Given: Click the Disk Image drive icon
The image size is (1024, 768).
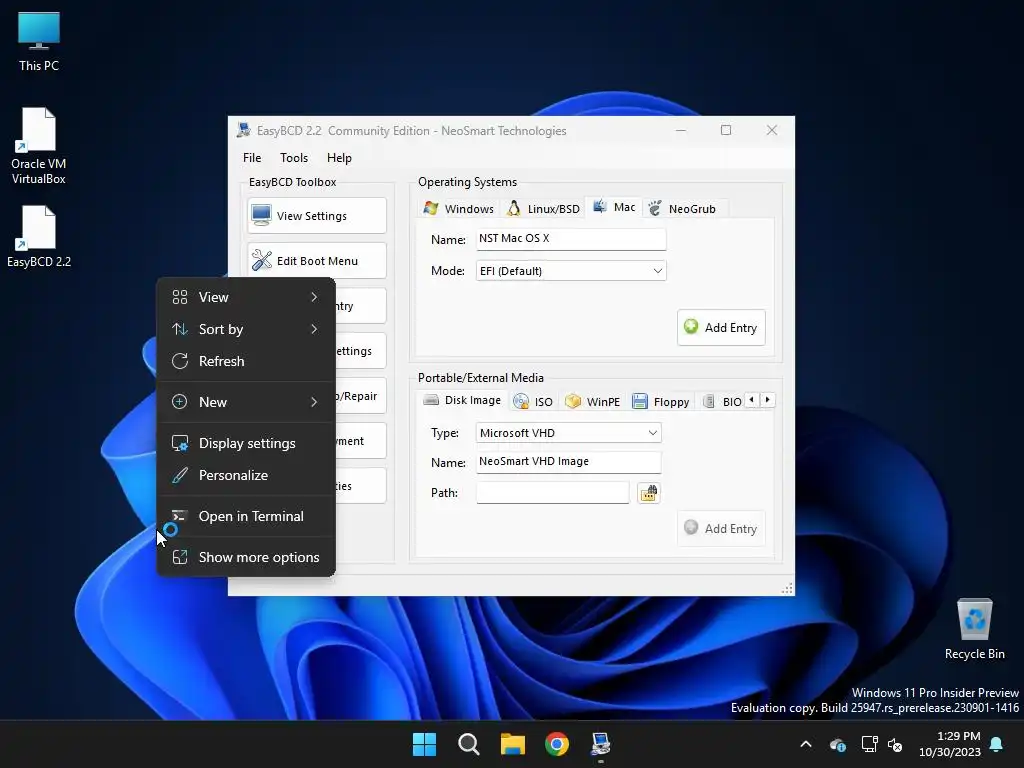Looking at the screenshot, I should pos(431,400).
